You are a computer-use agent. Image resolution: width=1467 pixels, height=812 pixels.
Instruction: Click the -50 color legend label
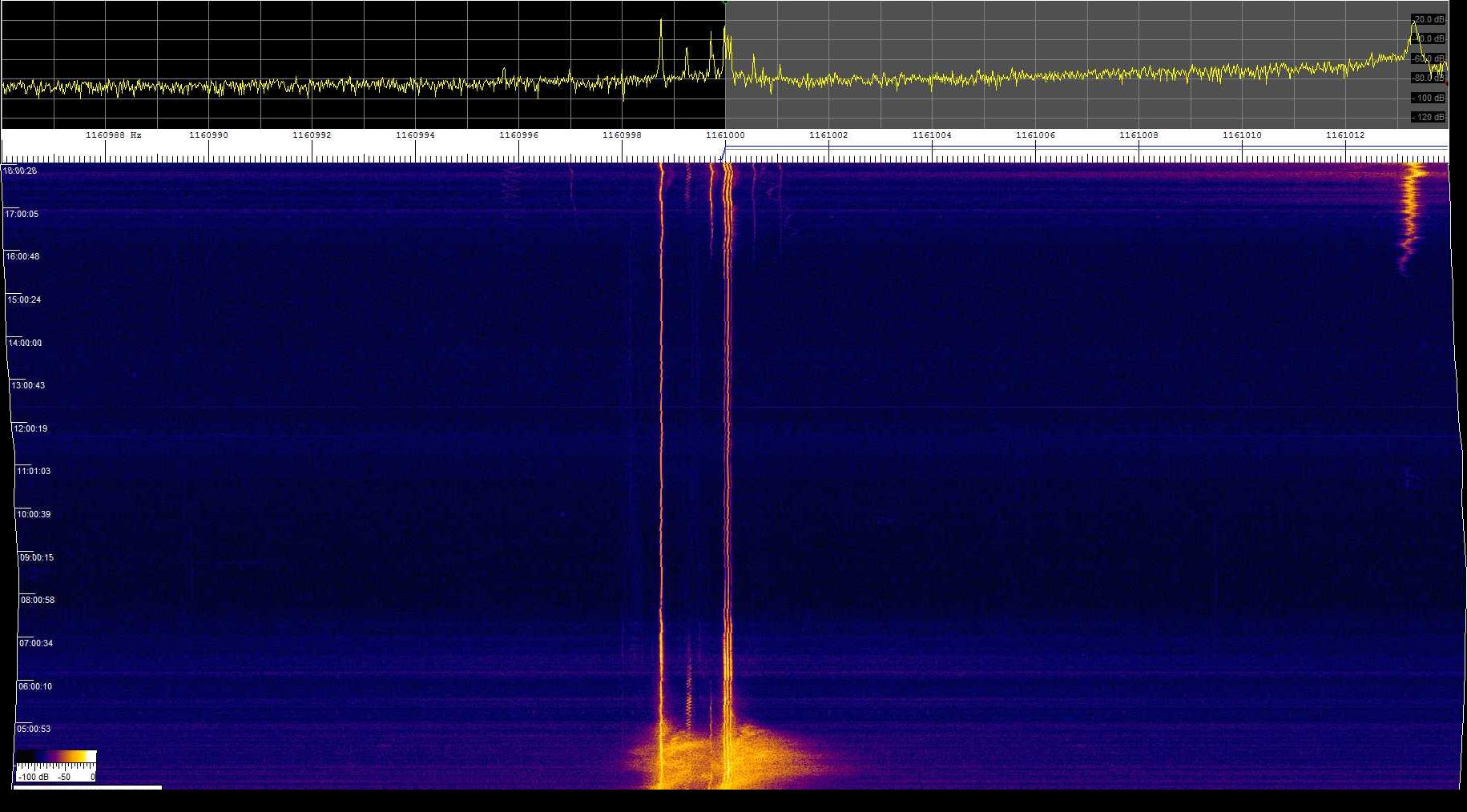tap(64, 777)
